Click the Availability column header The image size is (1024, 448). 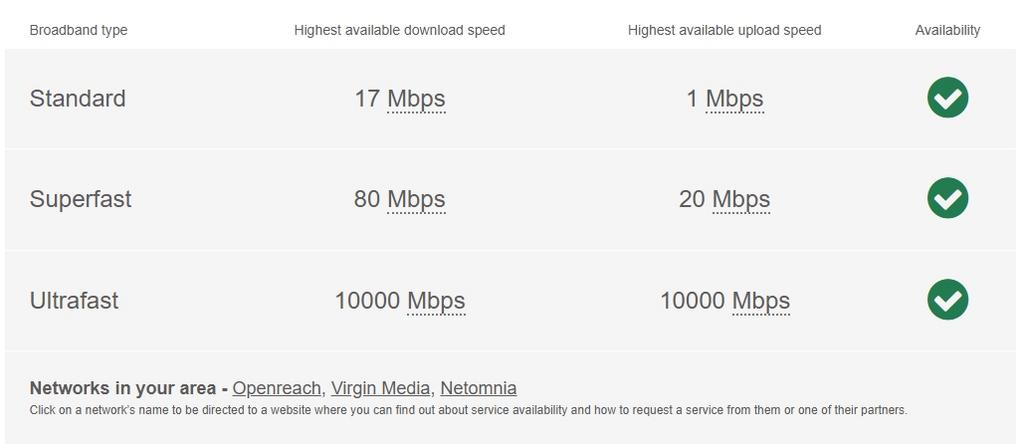(947, 30)
